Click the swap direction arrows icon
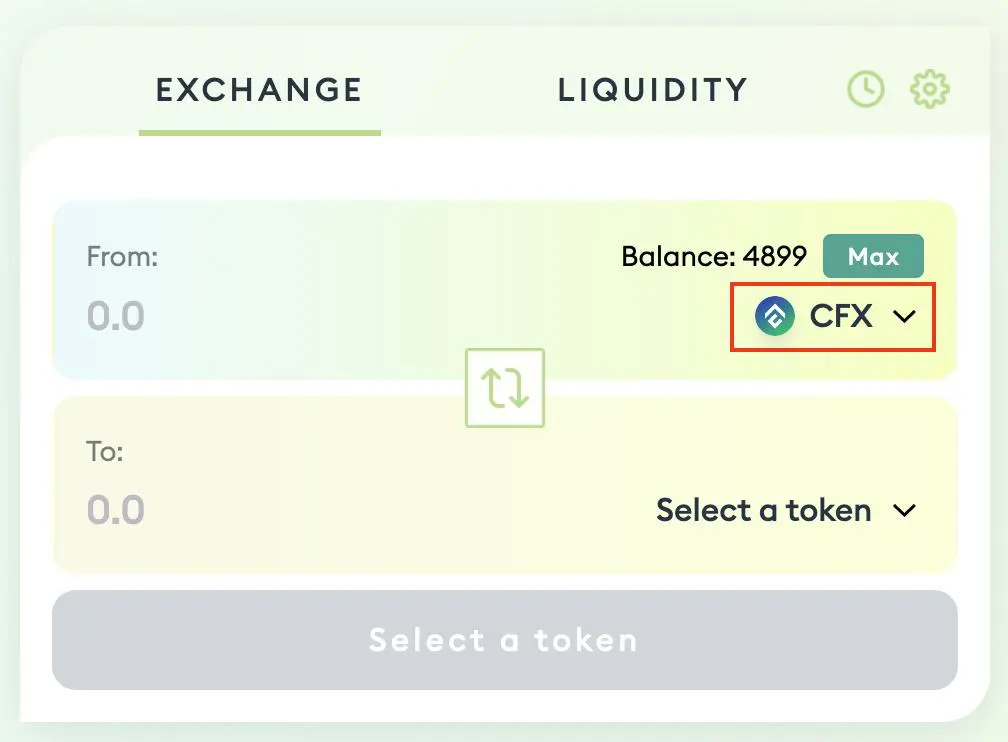 (505, 387)
